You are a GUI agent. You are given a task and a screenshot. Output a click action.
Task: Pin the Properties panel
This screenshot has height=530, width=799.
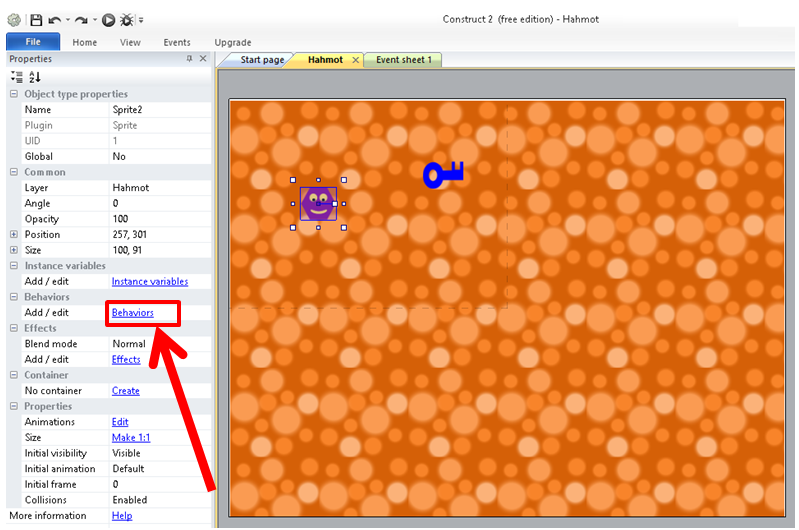click(x=189, y=59)
